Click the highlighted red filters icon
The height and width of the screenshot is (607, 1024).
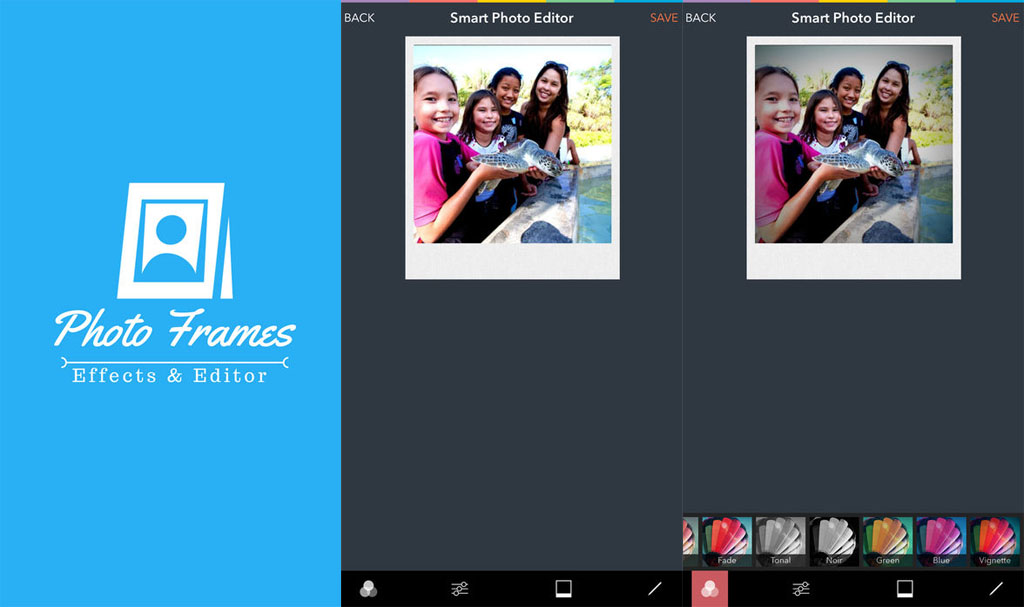point(710,589)
